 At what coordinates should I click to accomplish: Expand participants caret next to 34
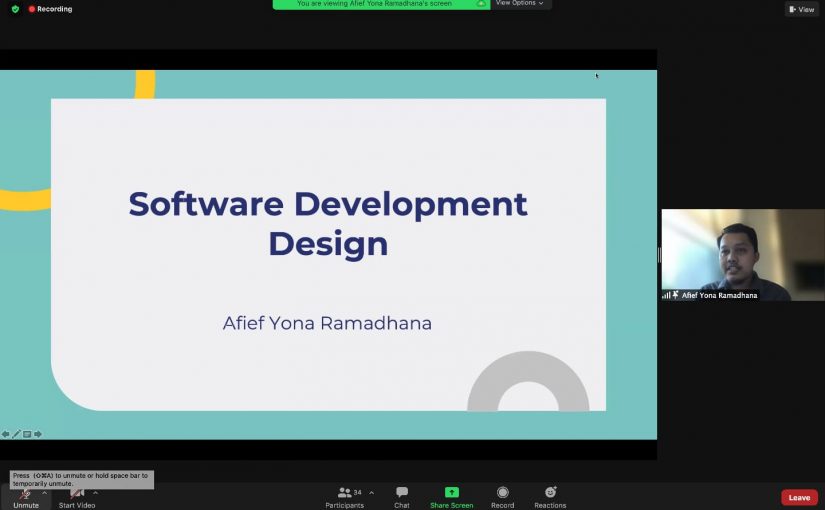(x=371, y=493)
